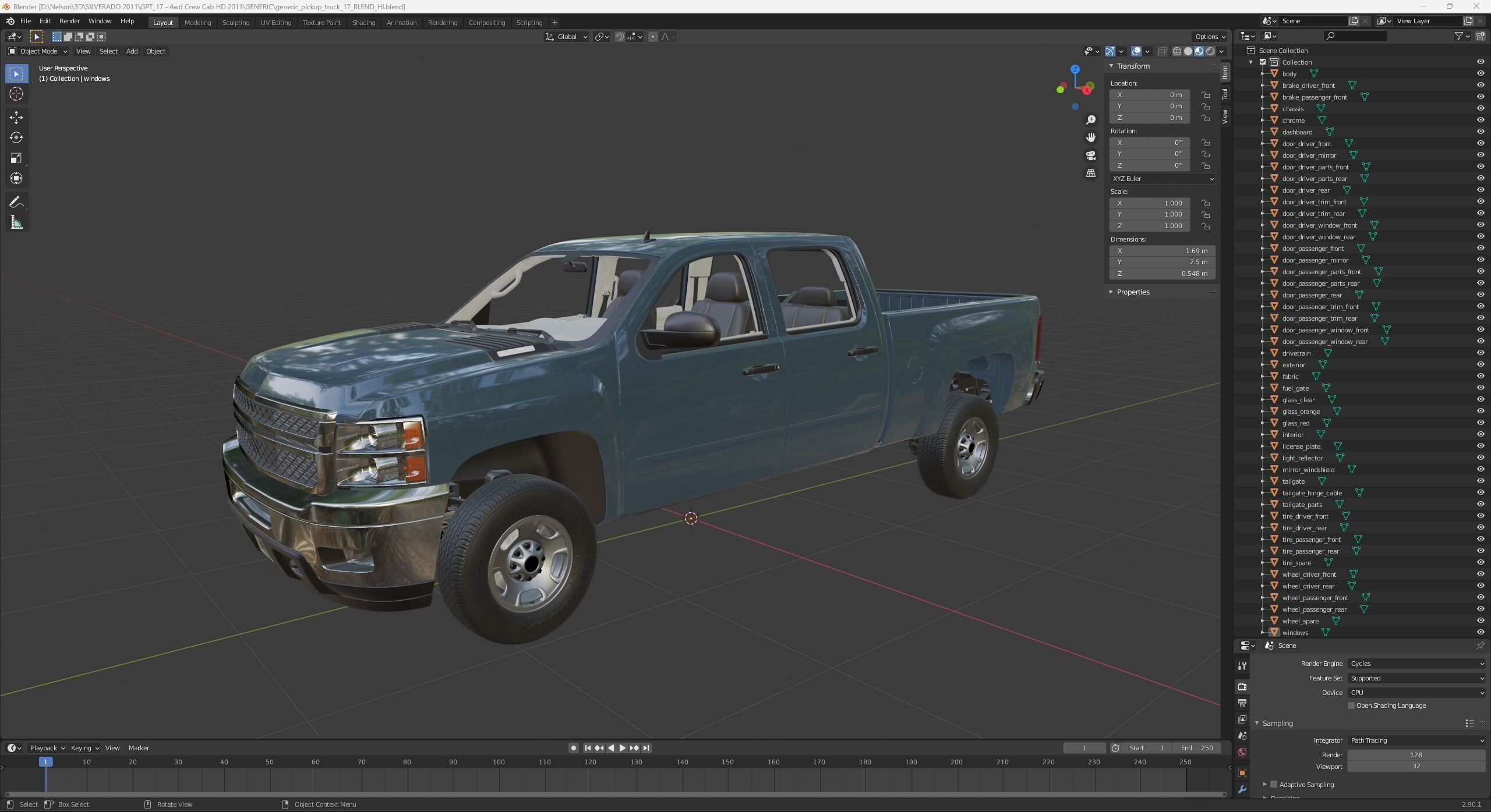Viewport: 1491px width, 812px height.
Task: Open the Tool settings properties tab icon
Action: (x=1242, y=666)
